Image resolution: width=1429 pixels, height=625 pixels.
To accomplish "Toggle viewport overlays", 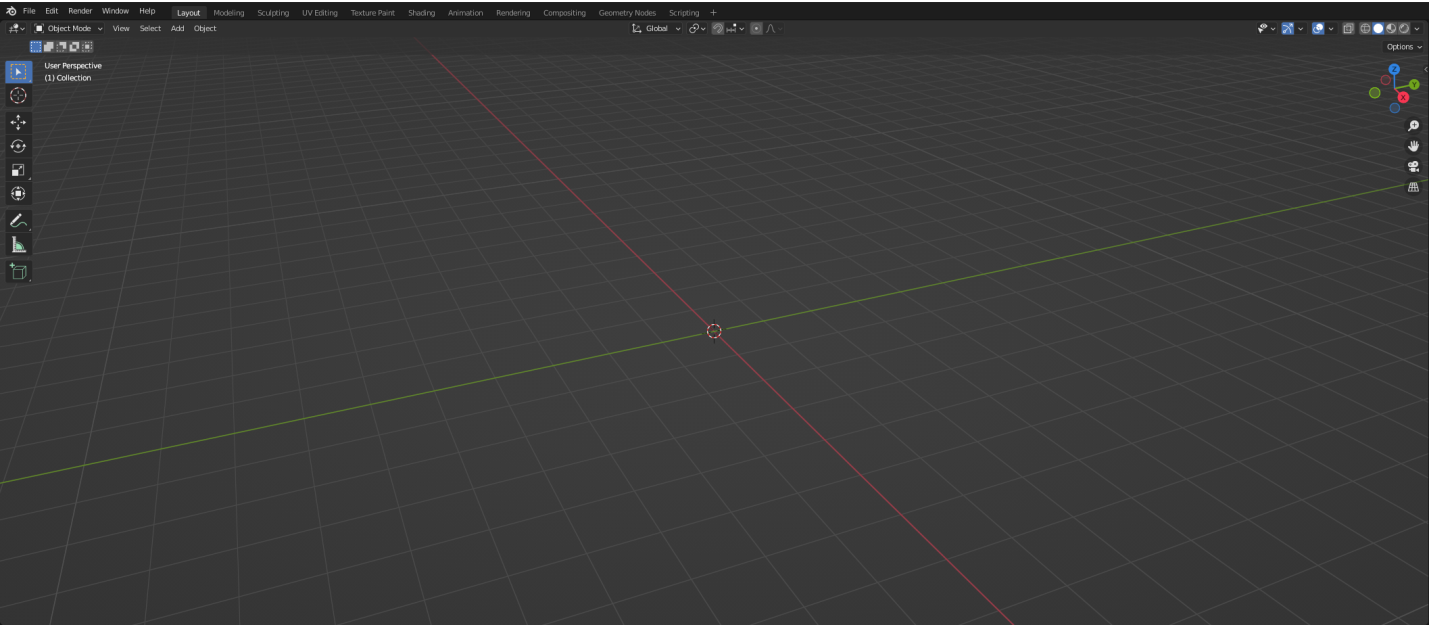I will pos(1318,28).
